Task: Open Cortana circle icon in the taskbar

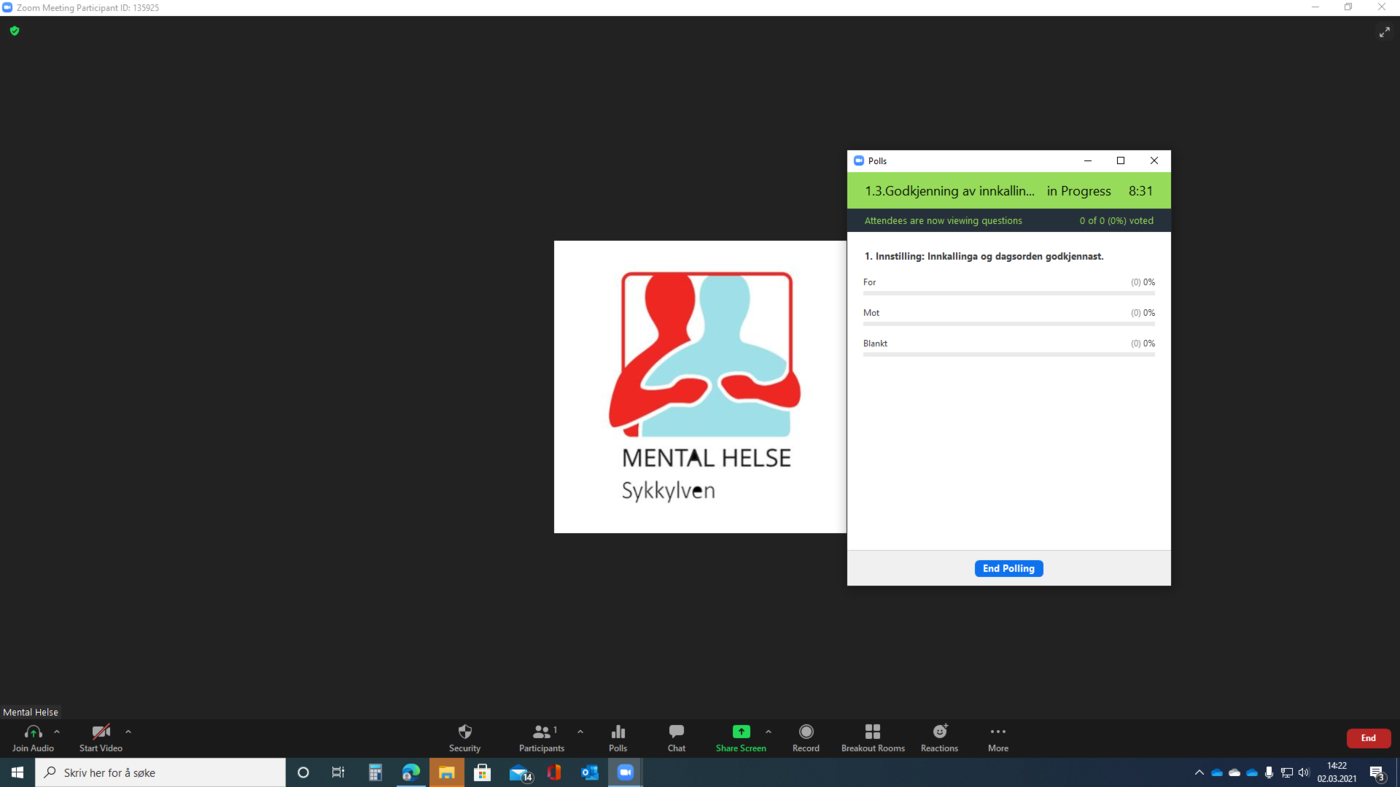Action: (x=303, y=772)
